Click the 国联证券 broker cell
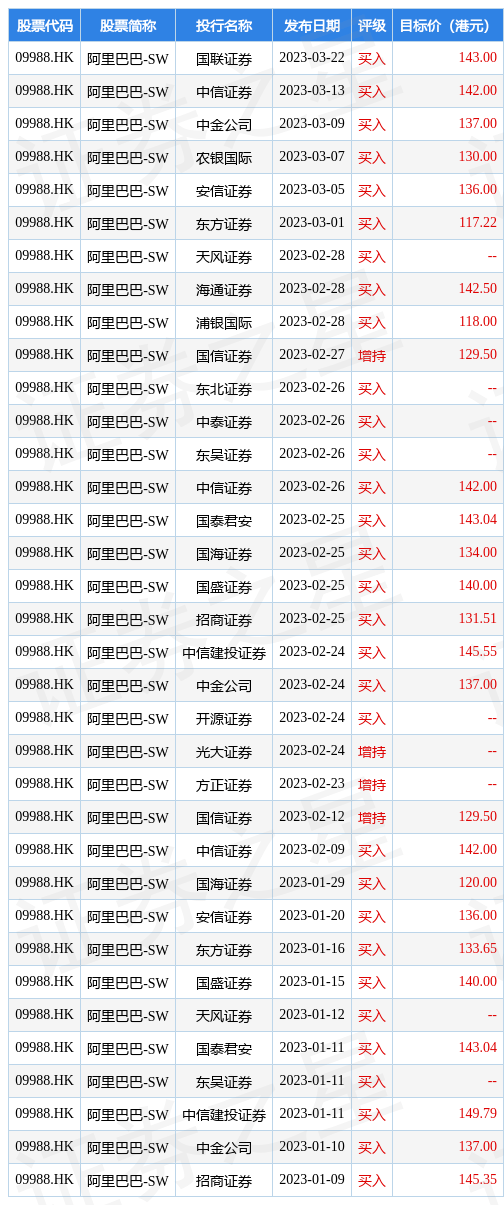This screenshot has height=1205, width=504. click(x=224, y=58)
